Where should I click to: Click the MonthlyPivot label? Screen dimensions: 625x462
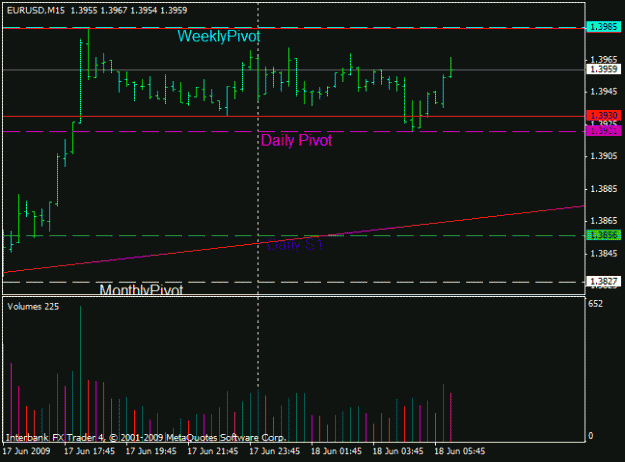pos(141,289)
